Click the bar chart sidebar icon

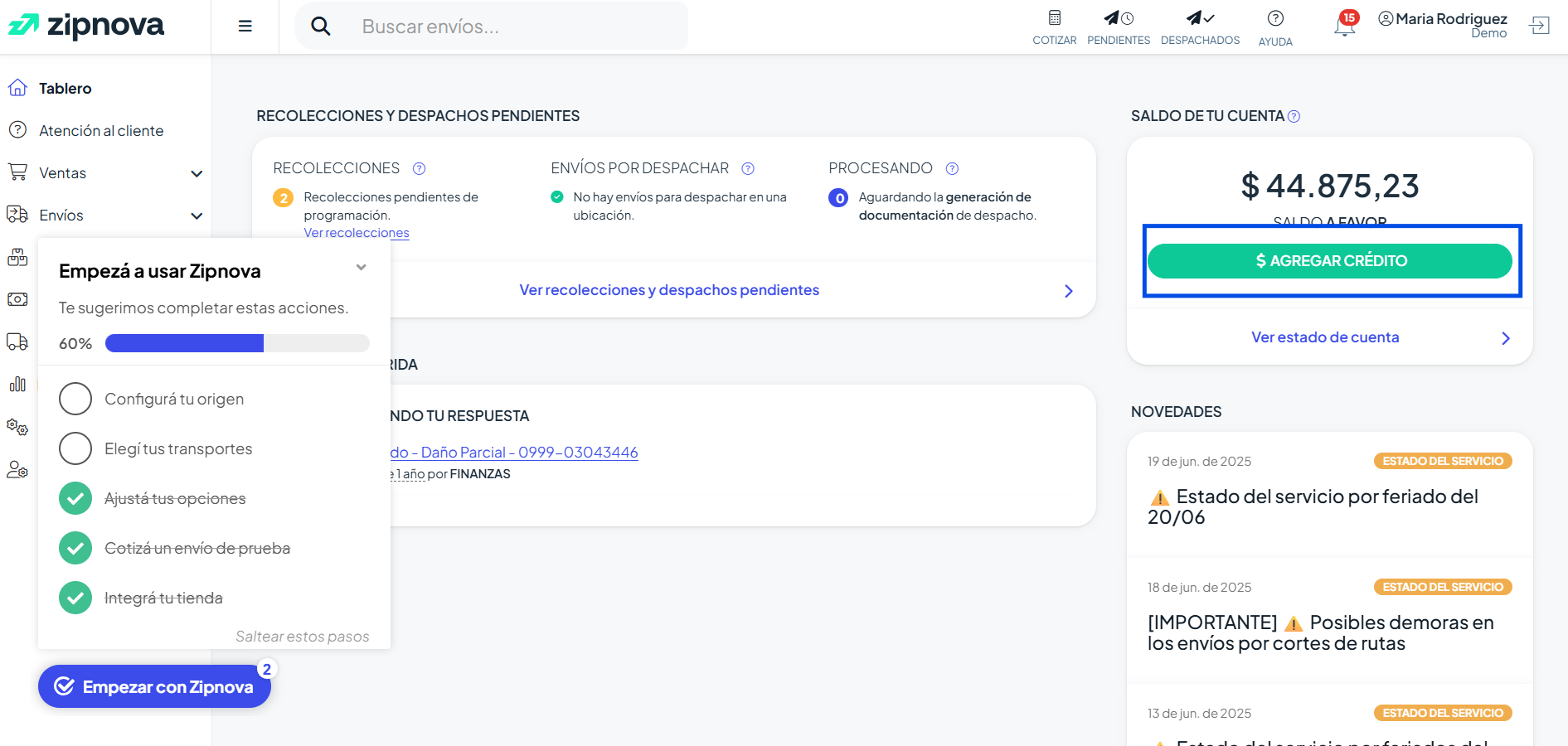[17, 384]
